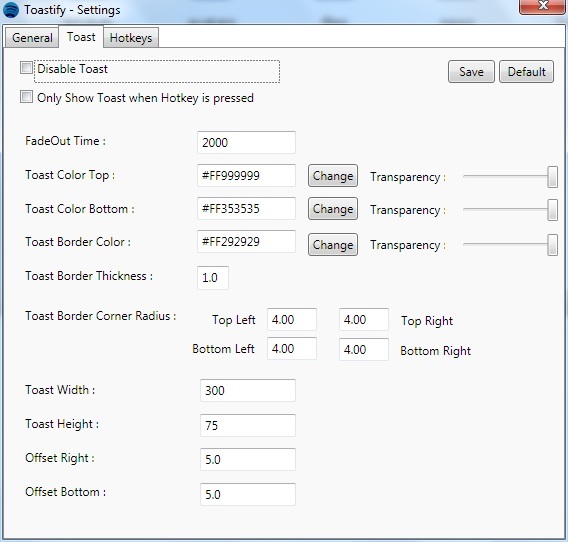Click the Top Right corner radius field
This screenshot has height=542, width=568.
coord(364,320)
